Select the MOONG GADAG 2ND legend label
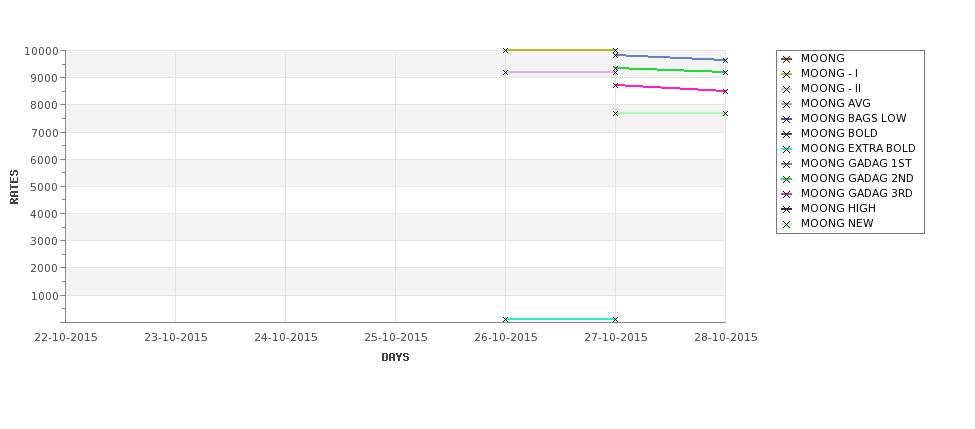This screenshot has width=975, height=429. (857, 178)
